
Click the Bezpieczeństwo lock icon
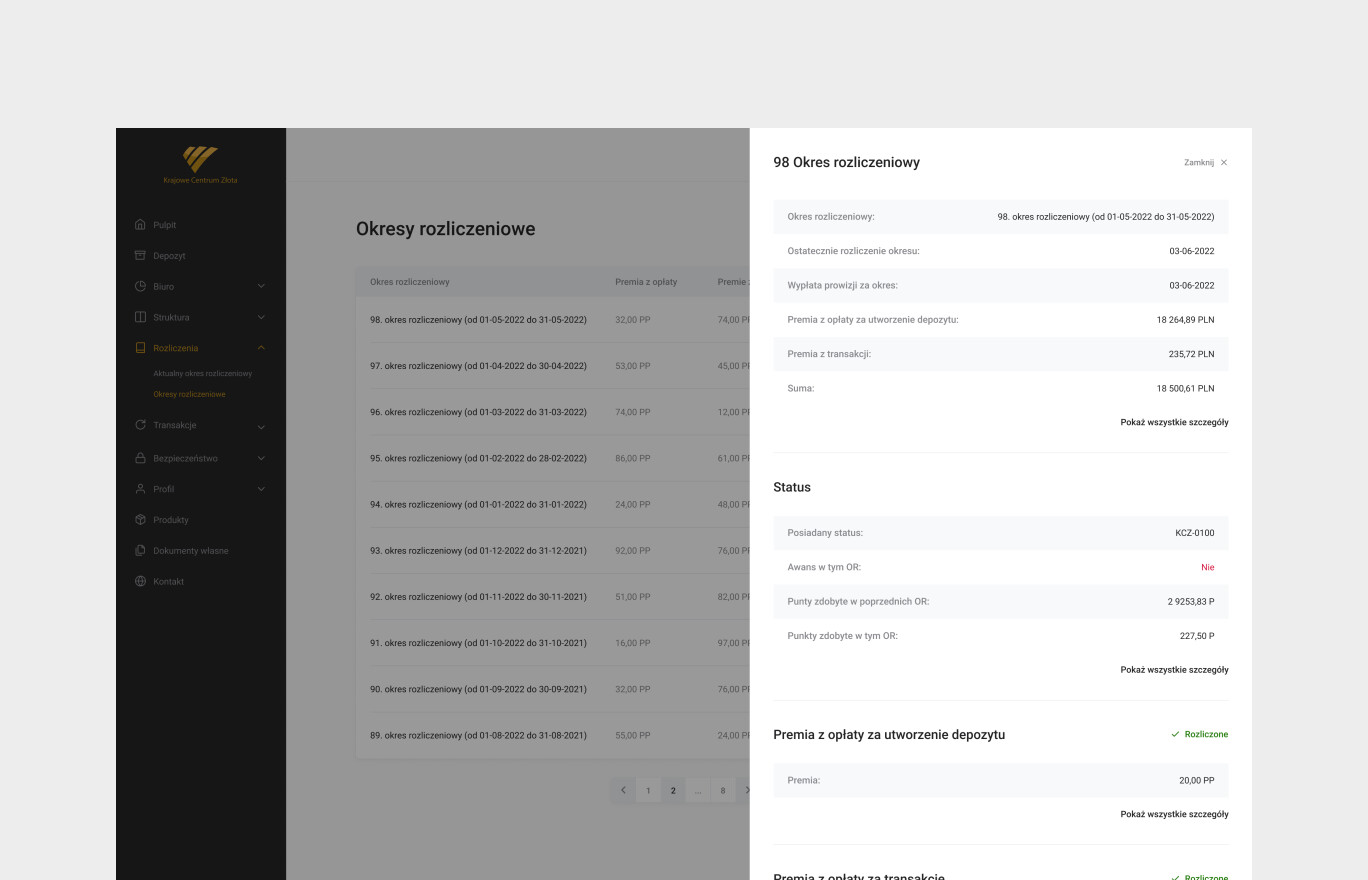pos(140,458)
